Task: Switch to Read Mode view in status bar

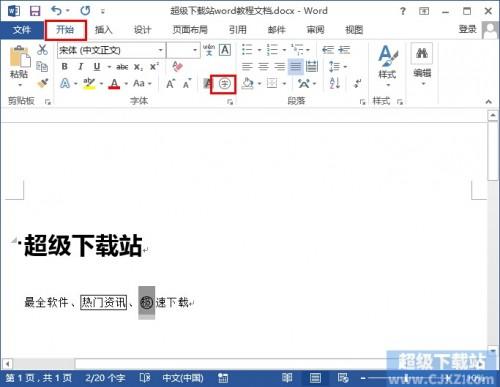Action: click(x=287, y=378)
